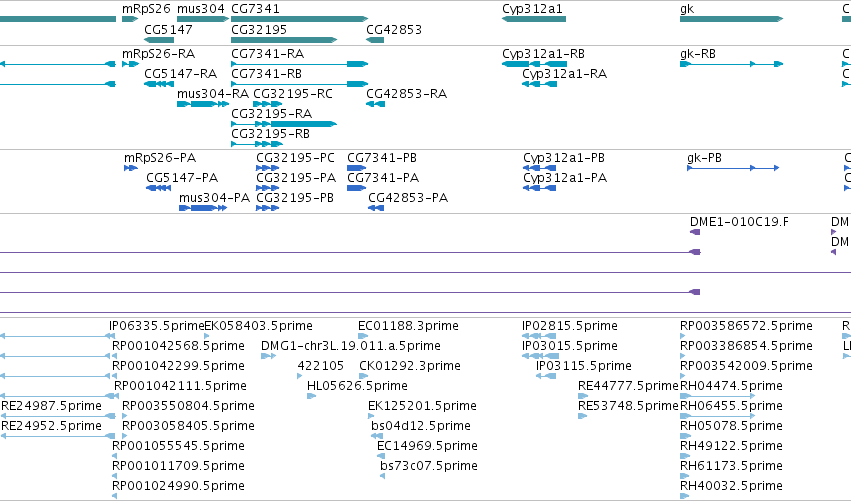Click DMG1-chr3L.19.011.a.5prime feature
Screen dimensions: 851x501
268,357
